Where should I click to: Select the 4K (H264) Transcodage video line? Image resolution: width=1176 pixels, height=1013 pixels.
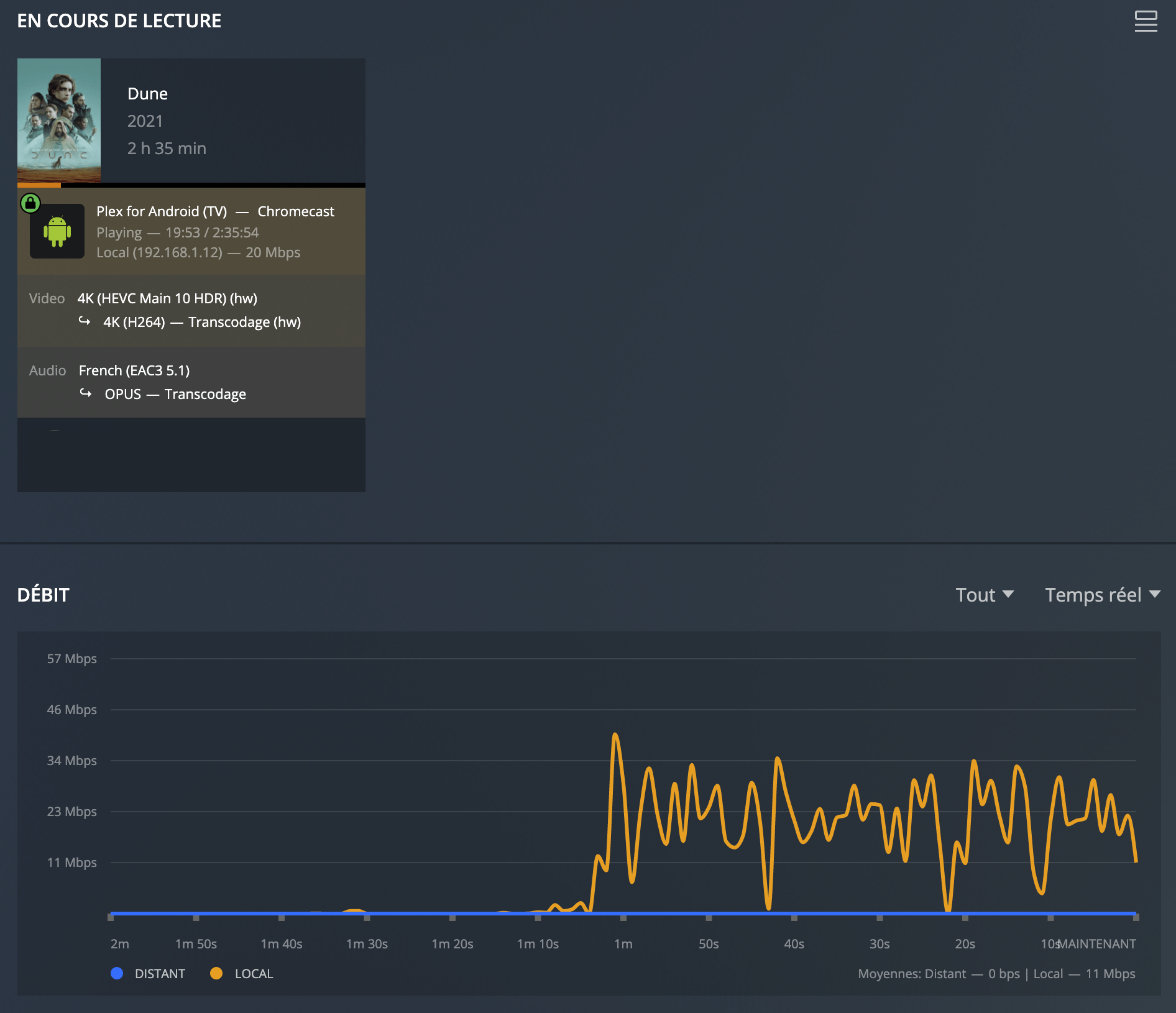(202, 322)
